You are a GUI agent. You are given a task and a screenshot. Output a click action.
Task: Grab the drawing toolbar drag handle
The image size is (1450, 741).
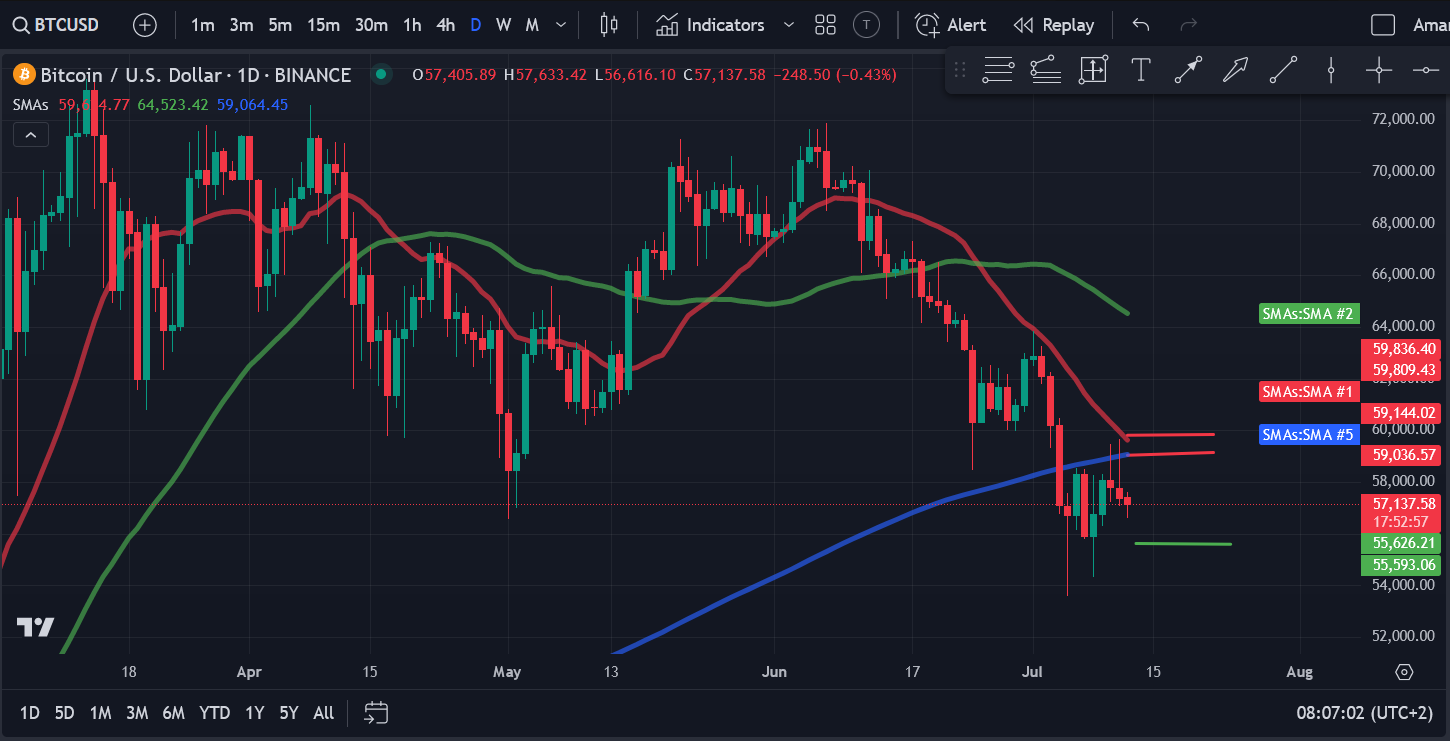[x=960, y=70]
